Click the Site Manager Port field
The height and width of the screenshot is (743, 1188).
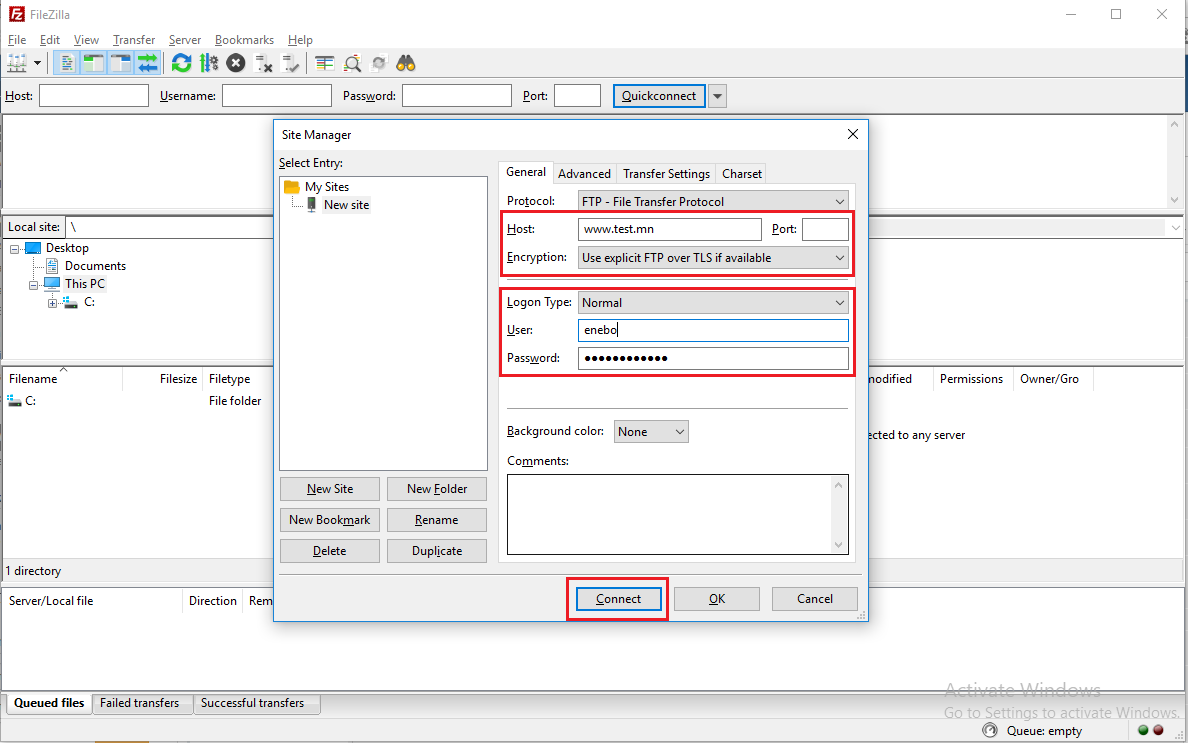click(x=825, y=229)
